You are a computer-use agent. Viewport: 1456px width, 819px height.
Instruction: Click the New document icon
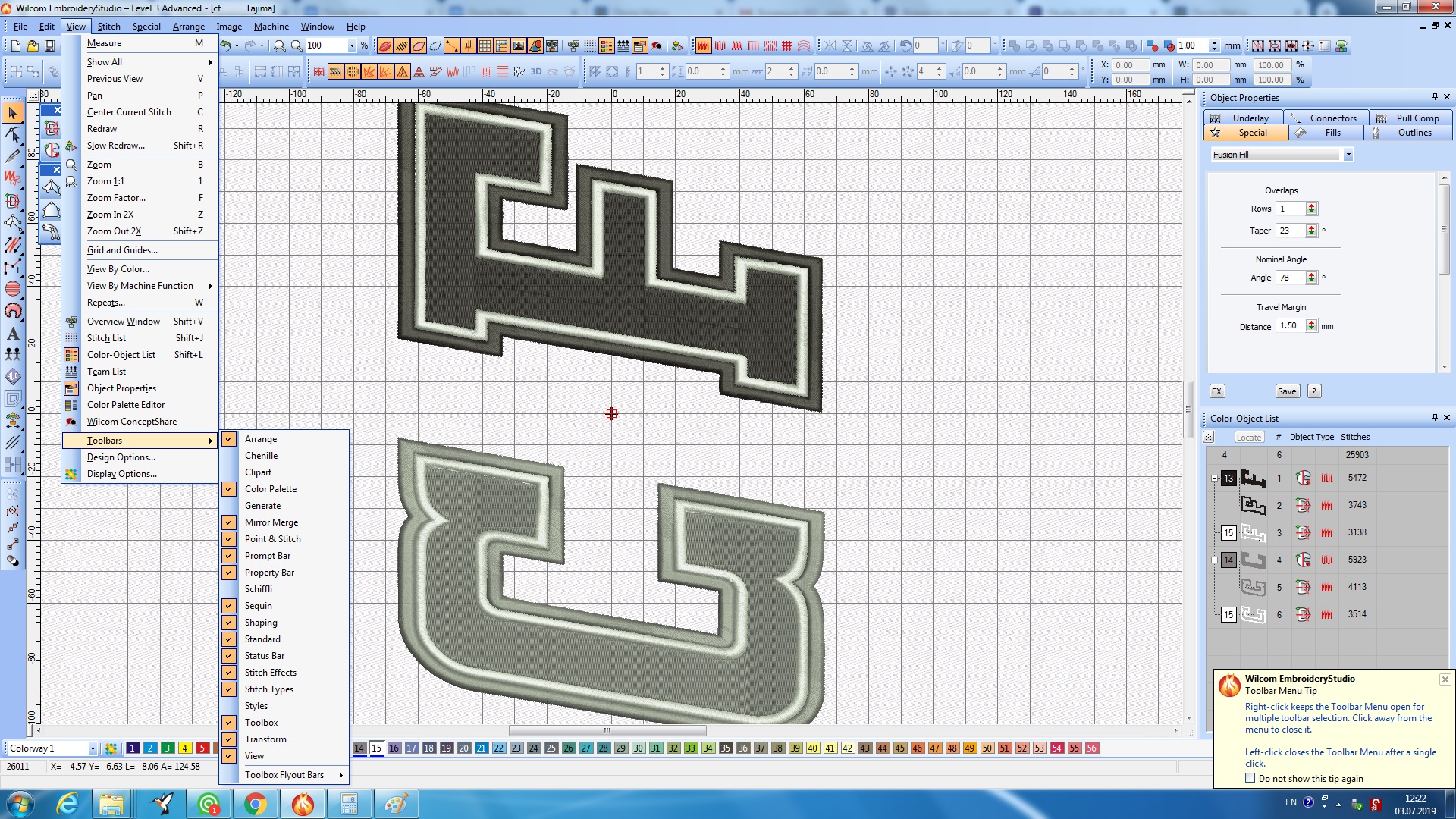[x=16, y=45]
